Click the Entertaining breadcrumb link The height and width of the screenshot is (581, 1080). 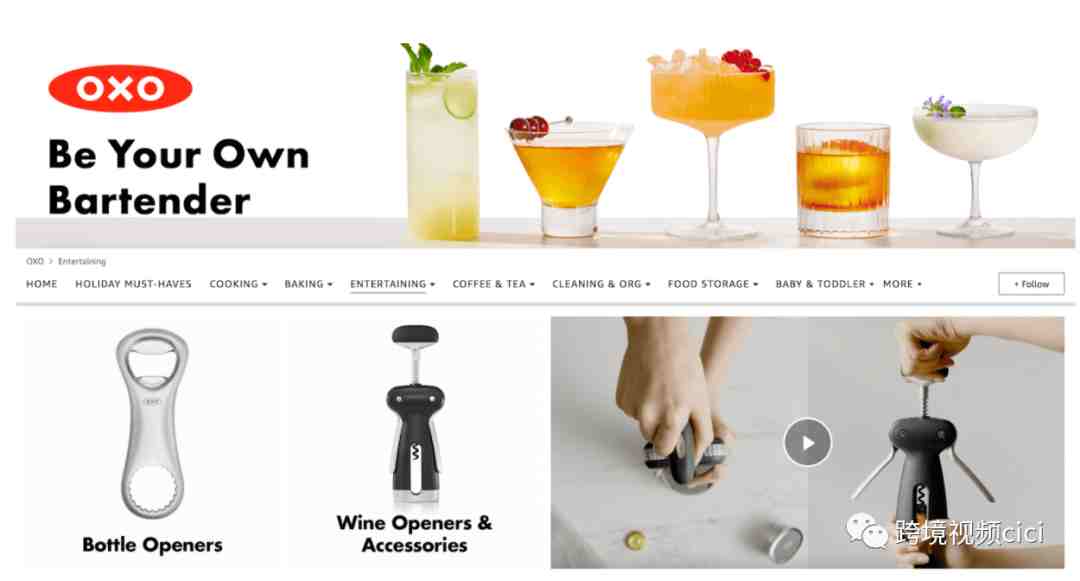[82, 262]
